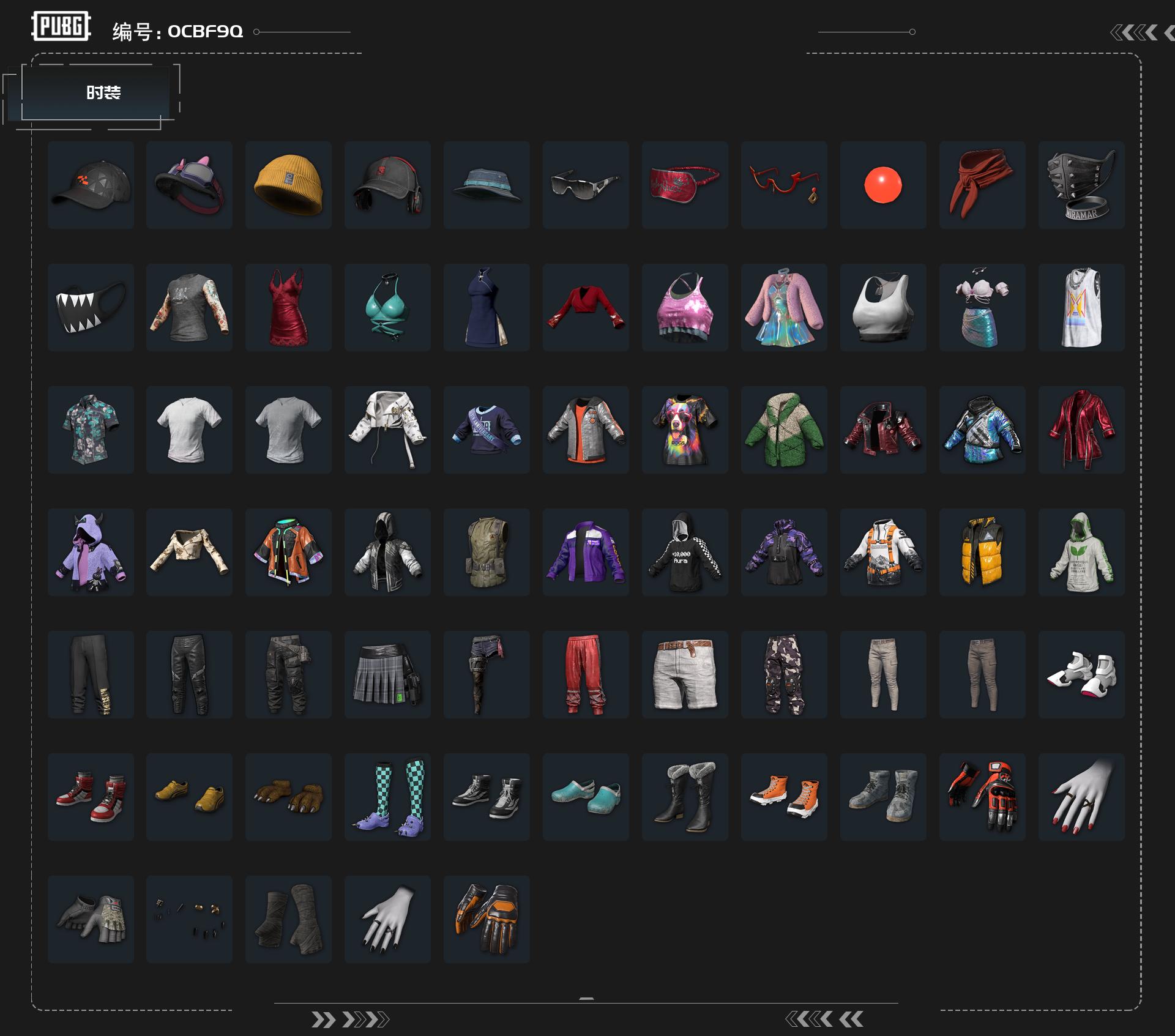Image resolution: width=1175 pixels, height=1036 pixels.
Task: Pick the pink sequin crop top
Action: coord(685,307)
